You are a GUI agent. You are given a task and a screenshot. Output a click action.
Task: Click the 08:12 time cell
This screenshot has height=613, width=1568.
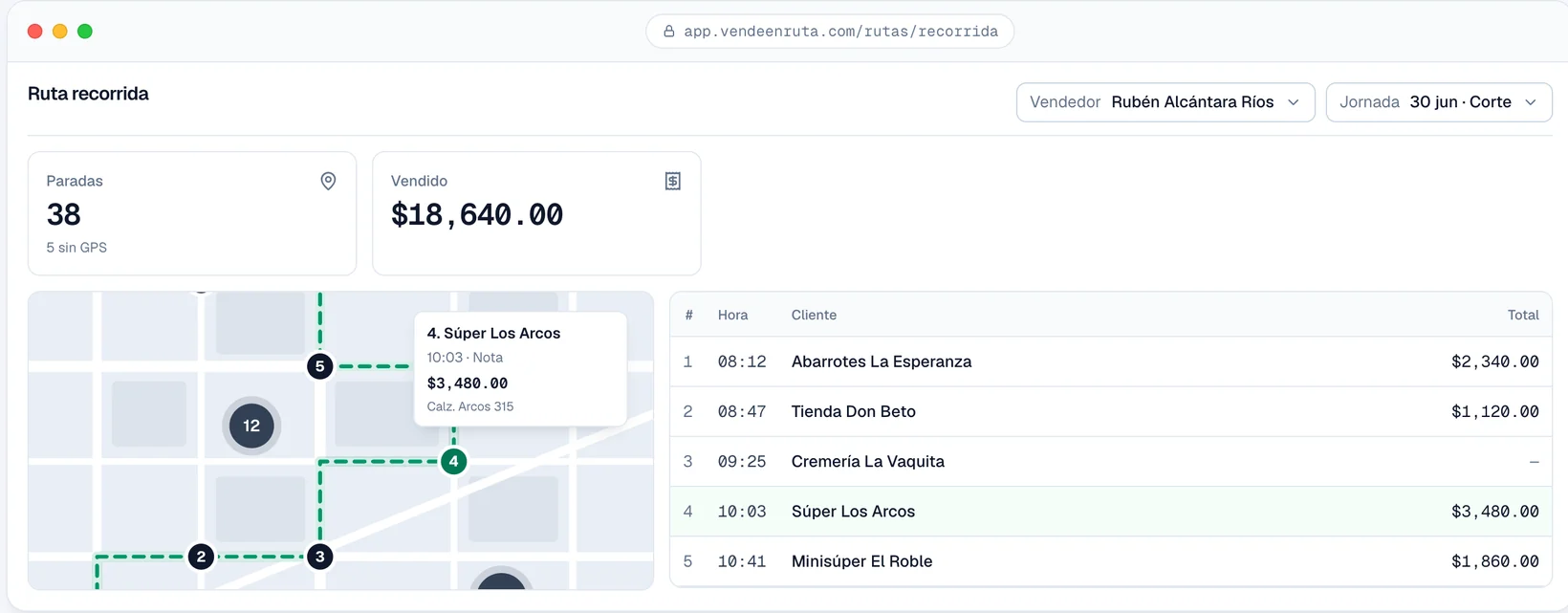point(742,361)
